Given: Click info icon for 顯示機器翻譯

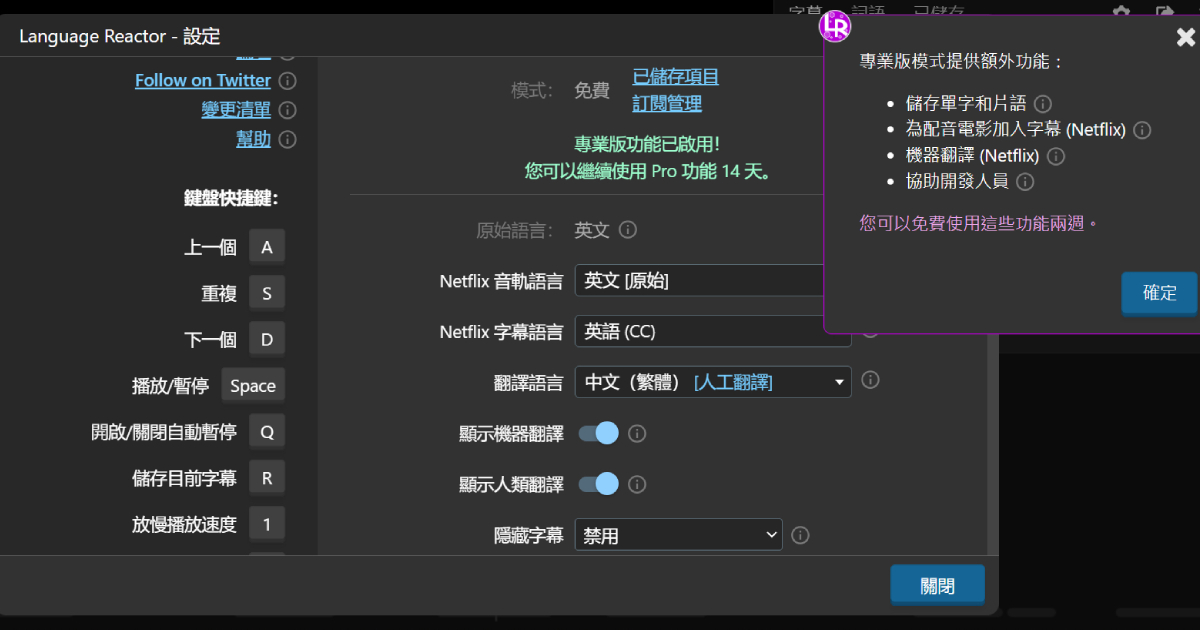Looking at the screenshot, I should coord(637,433).
